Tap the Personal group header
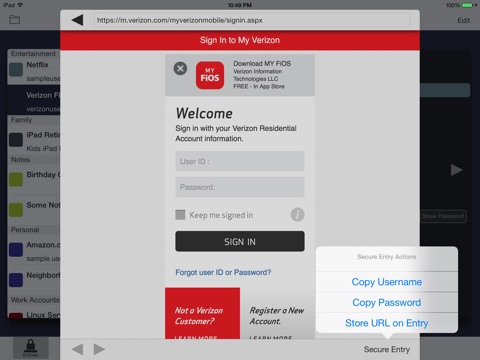The image size is (480, 360). 34,230
